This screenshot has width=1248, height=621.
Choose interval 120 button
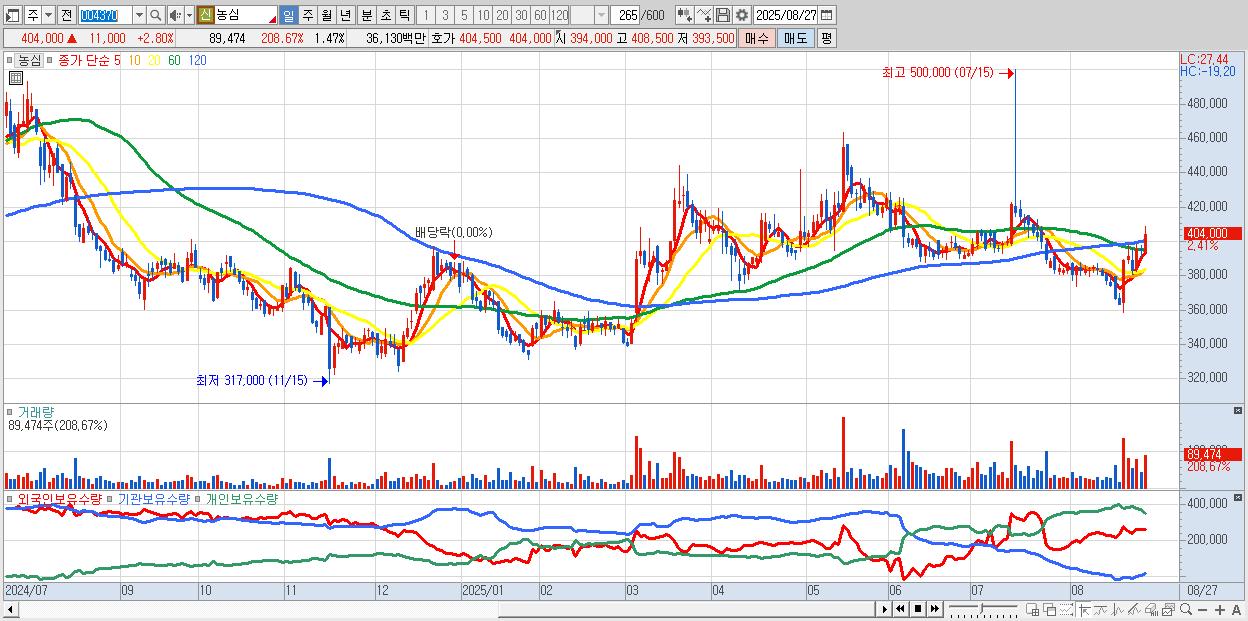(x=560, y=15)
